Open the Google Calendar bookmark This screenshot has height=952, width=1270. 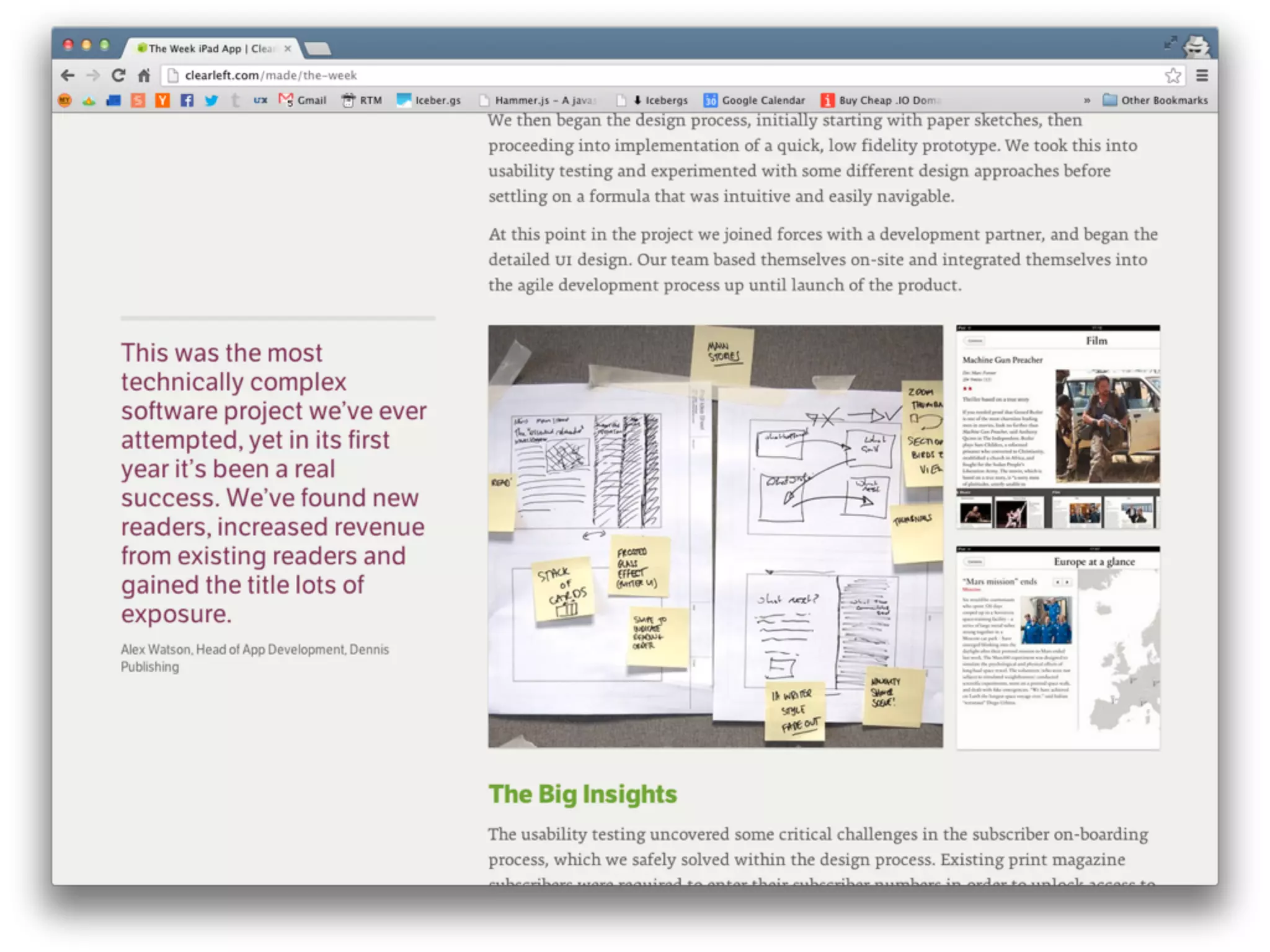point(755,100)
